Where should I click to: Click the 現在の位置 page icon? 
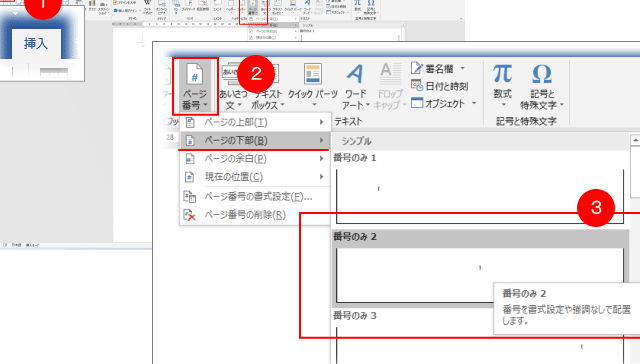coord(190,177)
